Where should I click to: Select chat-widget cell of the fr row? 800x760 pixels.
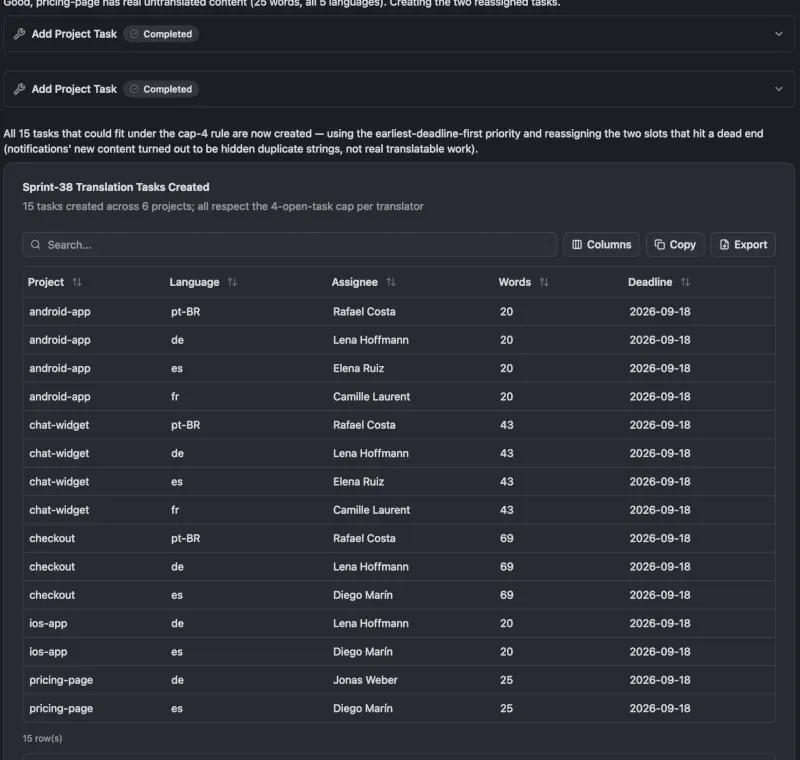[59, 510]
